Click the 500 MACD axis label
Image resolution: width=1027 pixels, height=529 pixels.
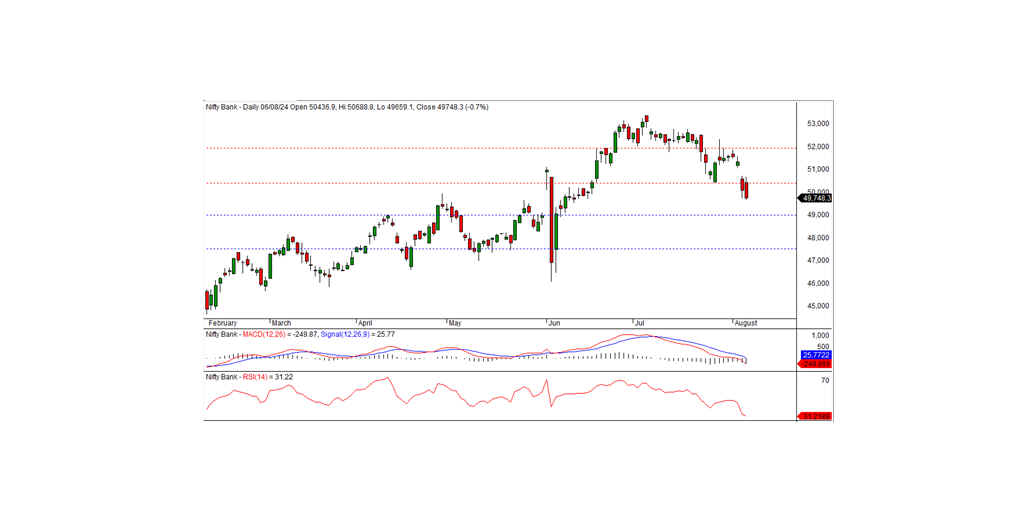point(823,347)
